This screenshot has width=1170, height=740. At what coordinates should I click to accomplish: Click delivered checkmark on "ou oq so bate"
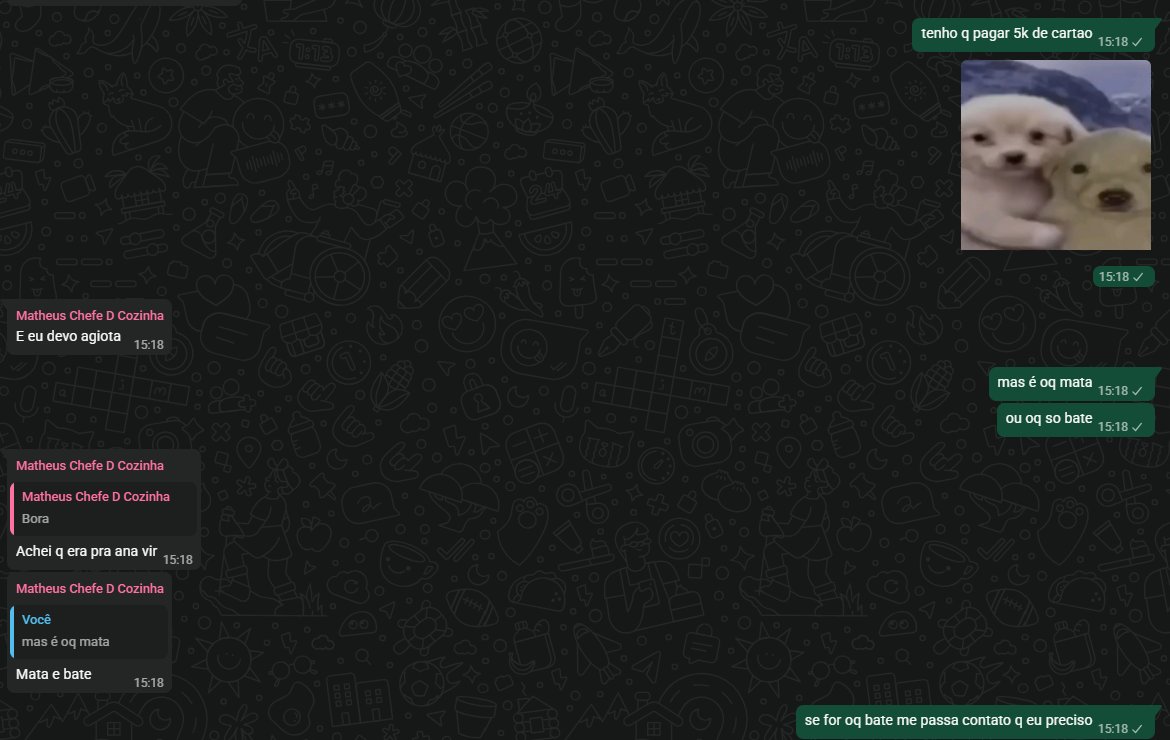pyautogui.click(x=1137, y=427)
